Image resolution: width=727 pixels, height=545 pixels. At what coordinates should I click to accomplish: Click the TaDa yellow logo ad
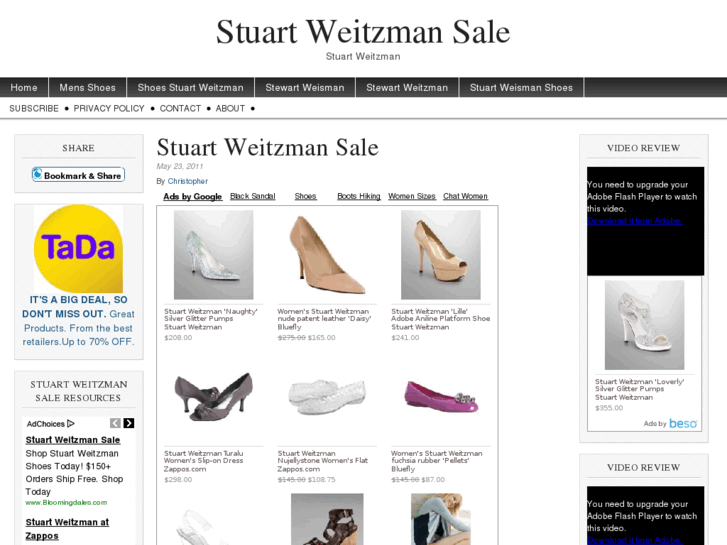point(78,249)
